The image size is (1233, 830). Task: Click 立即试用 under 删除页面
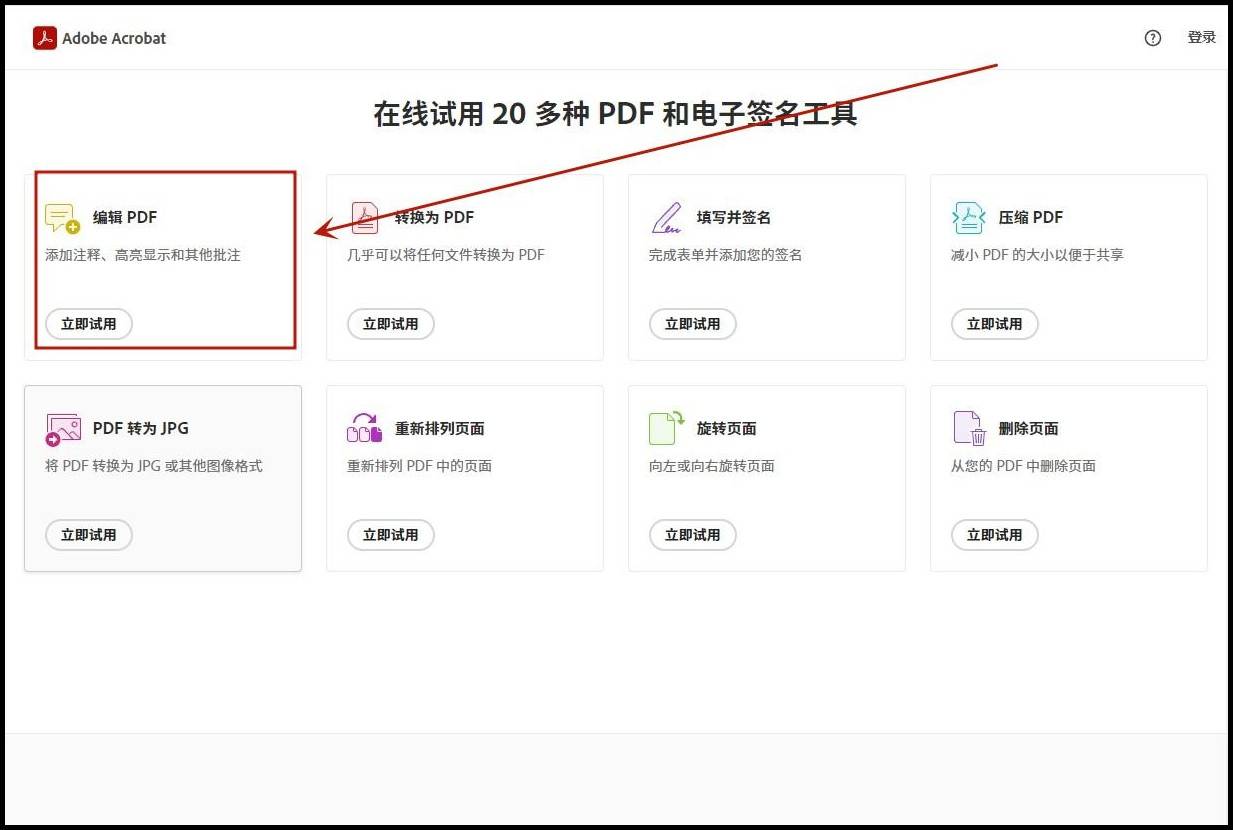[995, 535]
